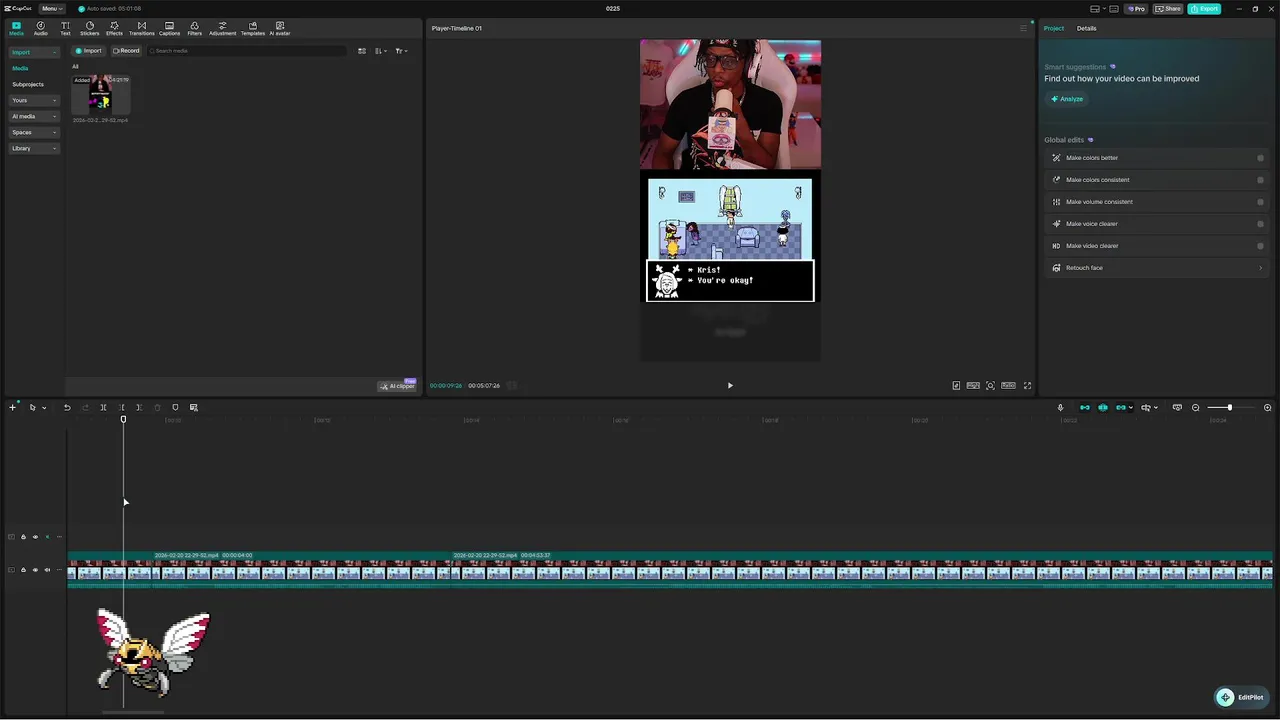Image resolution: width=1280 pixels, height=720 pixels.
Task: Zoom out the timeline with minus icon
Action: click(1195, 407)
